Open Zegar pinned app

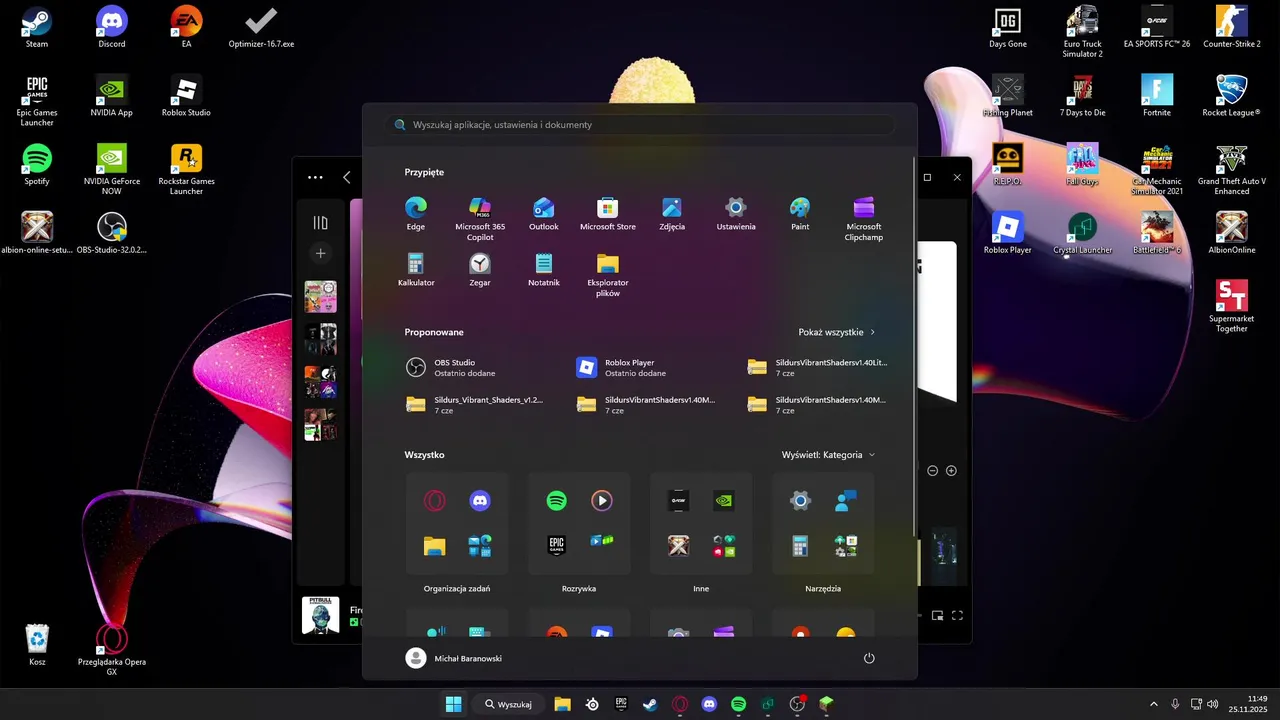tap(480, 270)
